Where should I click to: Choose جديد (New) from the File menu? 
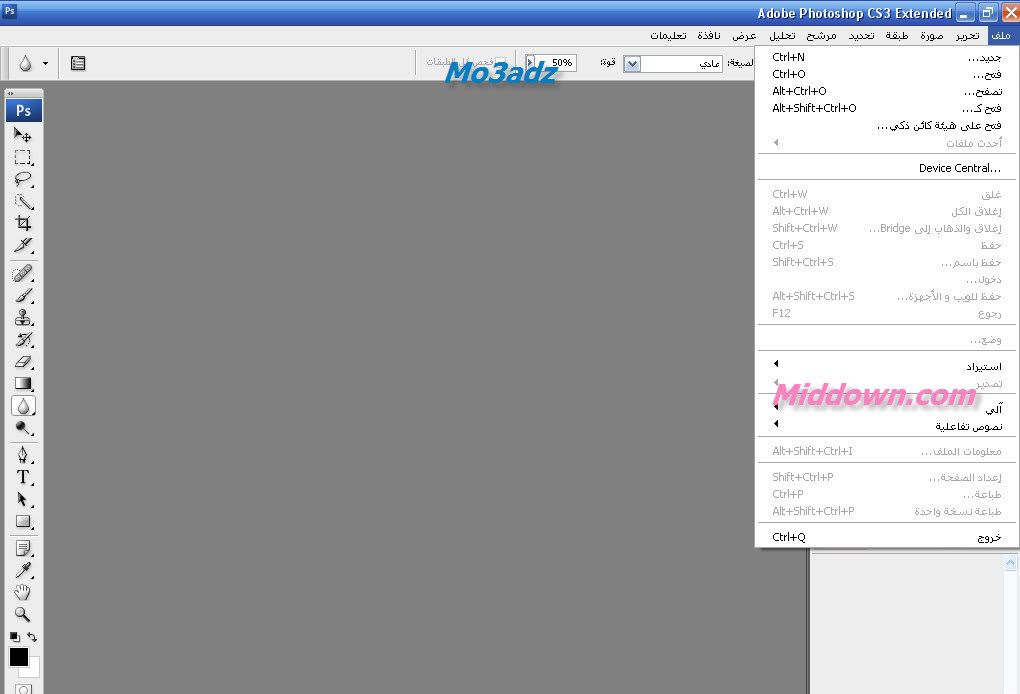(887, 57)
